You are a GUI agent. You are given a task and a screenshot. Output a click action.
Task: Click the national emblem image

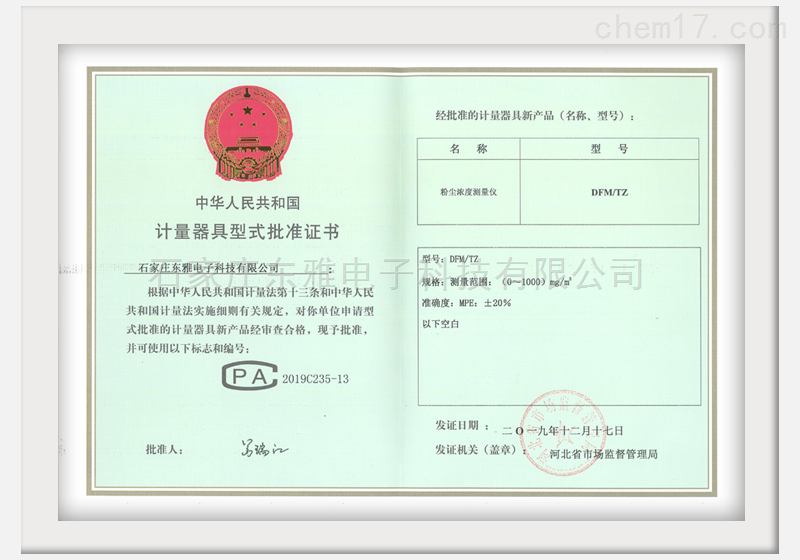click(247, 133)
